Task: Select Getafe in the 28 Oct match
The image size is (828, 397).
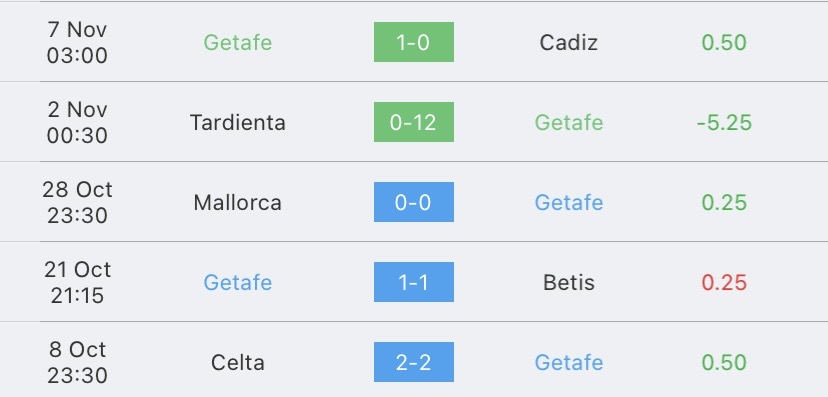Action: click(x=569, y=202)
